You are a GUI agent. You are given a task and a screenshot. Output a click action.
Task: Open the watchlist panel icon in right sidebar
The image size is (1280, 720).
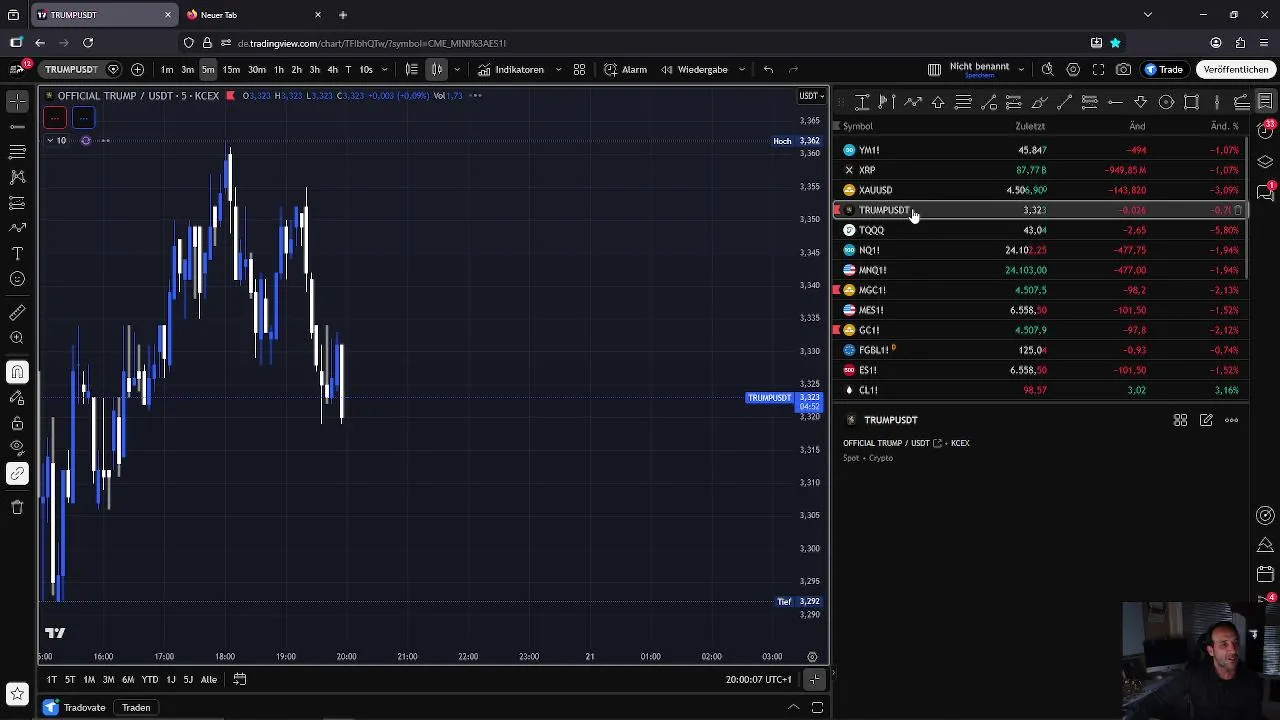point(1265,101)
